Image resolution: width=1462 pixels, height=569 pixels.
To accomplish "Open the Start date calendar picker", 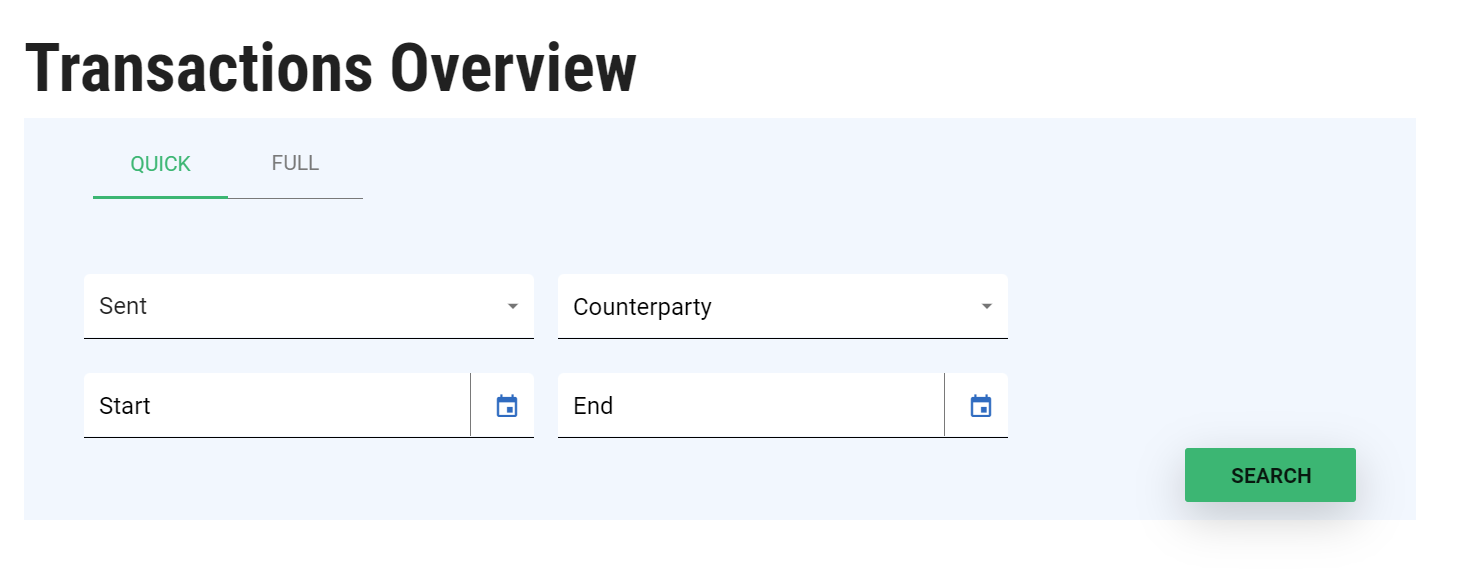I will coord(507,406).
